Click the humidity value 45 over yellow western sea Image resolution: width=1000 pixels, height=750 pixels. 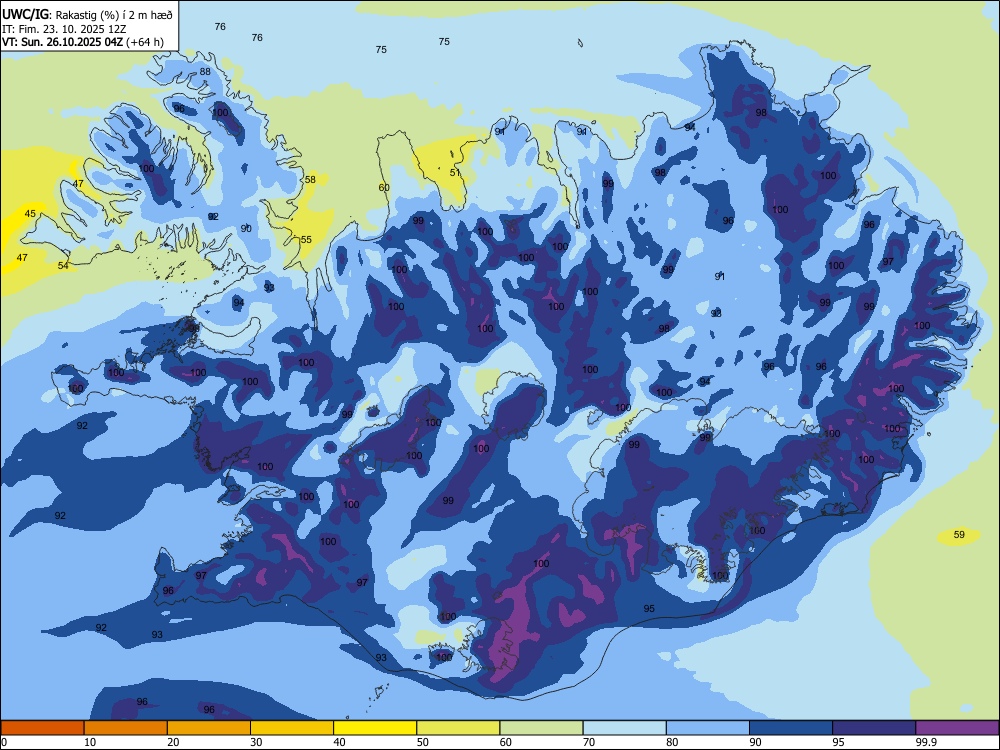point(30,214)
